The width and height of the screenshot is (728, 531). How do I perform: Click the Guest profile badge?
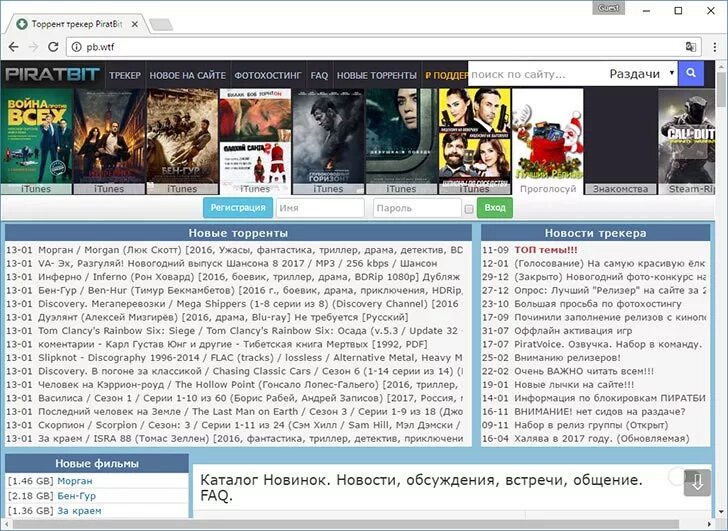[608, 8]
